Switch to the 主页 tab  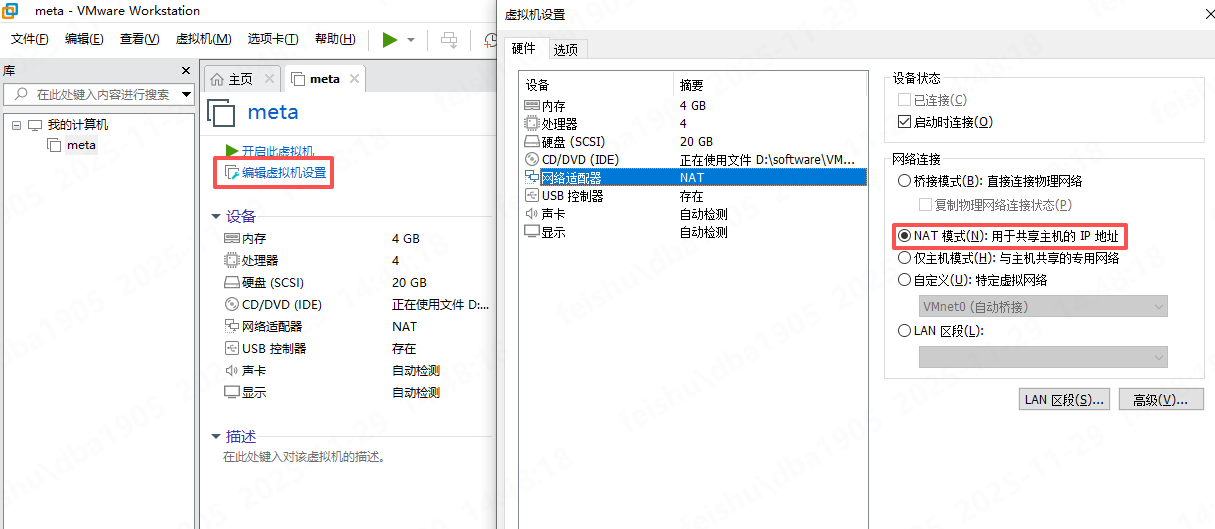[241, 79]
